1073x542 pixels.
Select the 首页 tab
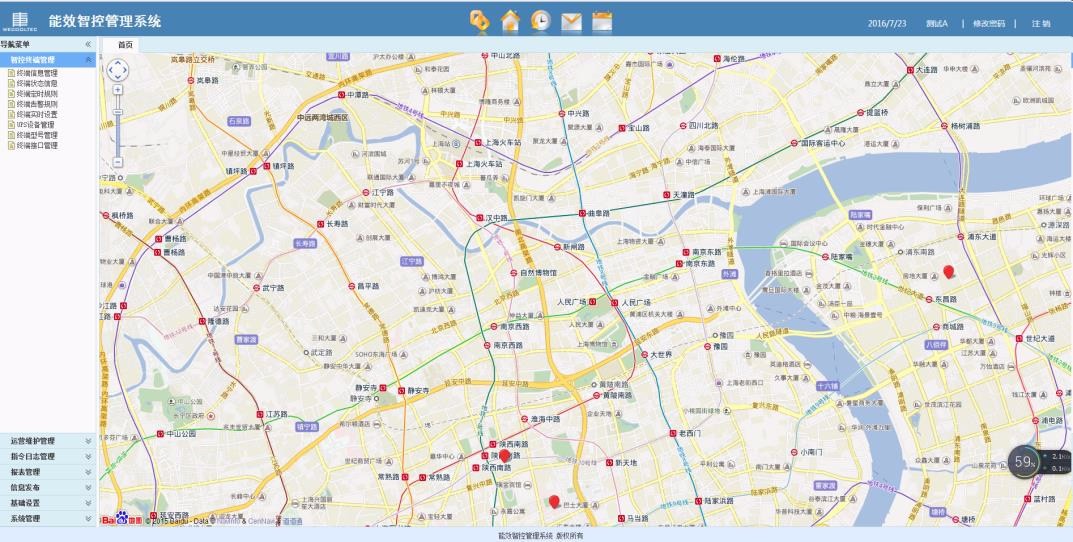(125, 44)
